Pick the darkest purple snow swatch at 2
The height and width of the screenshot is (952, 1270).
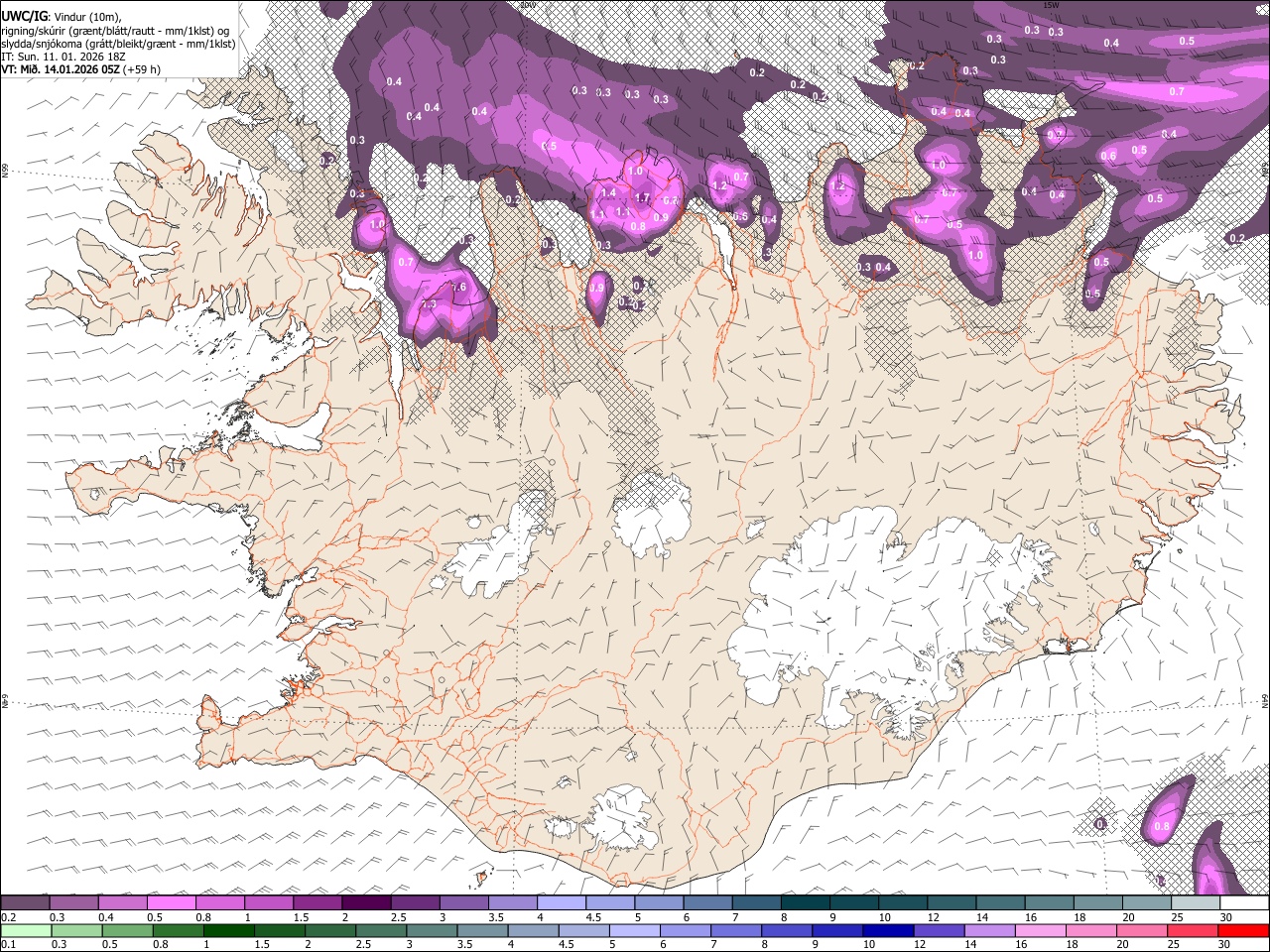366,903
